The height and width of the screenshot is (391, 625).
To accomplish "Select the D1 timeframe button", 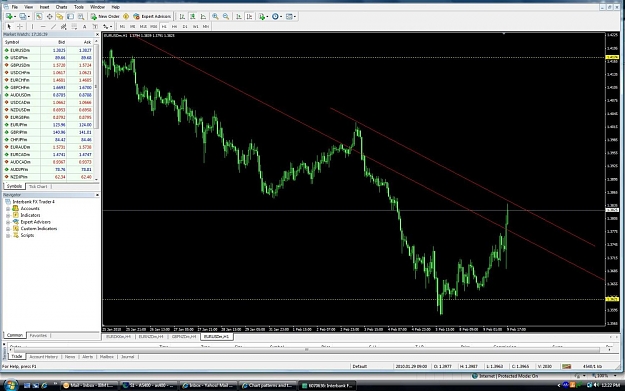I will pos(185,26).
